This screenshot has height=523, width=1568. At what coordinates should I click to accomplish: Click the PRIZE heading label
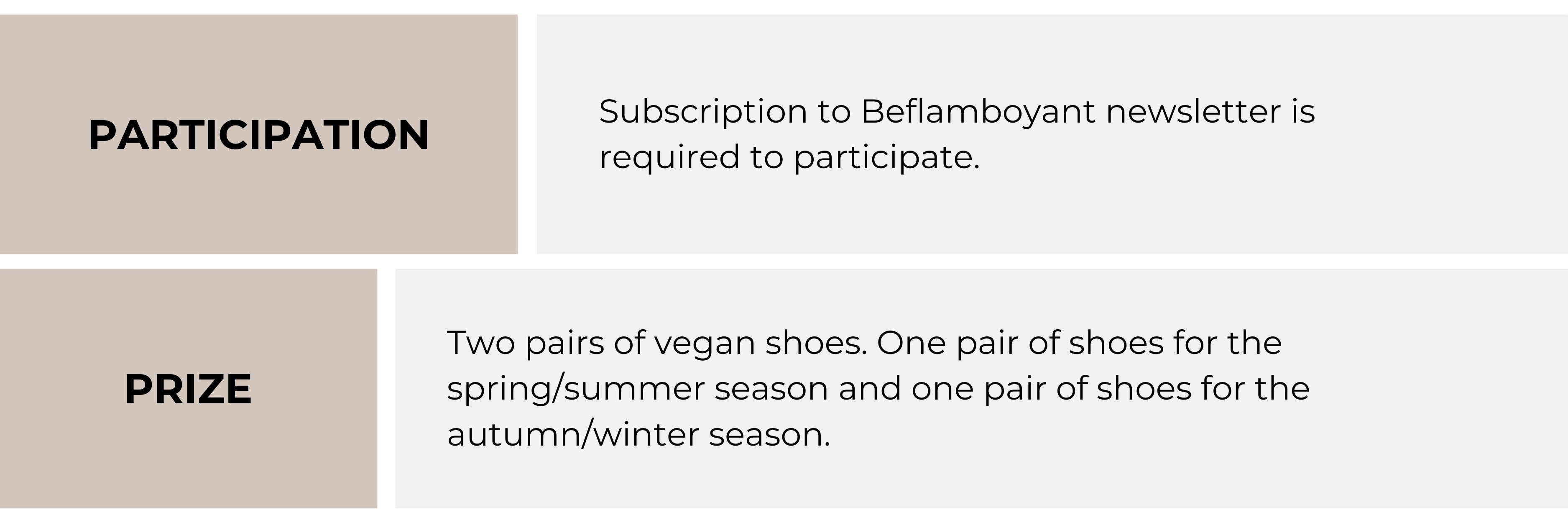[x=188, y=389]
